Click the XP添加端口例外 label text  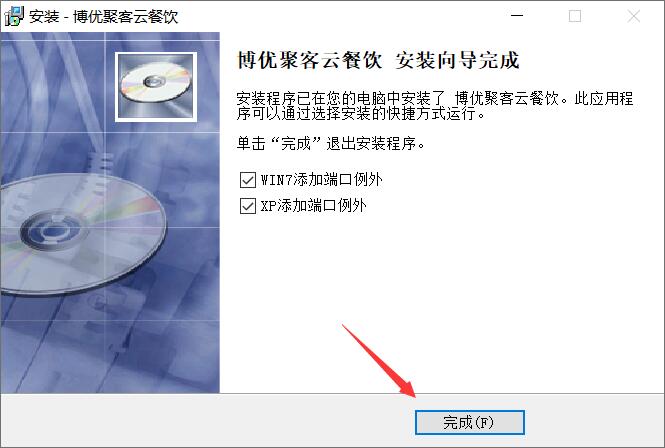point(313,206)
